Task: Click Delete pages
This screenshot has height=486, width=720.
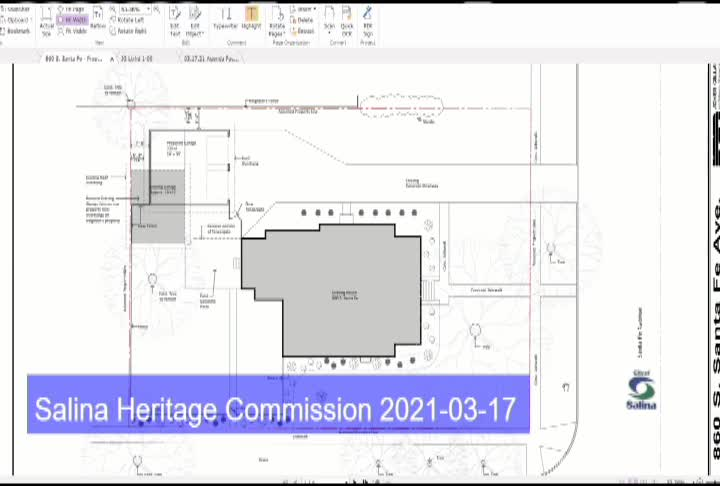Action: coord(302,20)
